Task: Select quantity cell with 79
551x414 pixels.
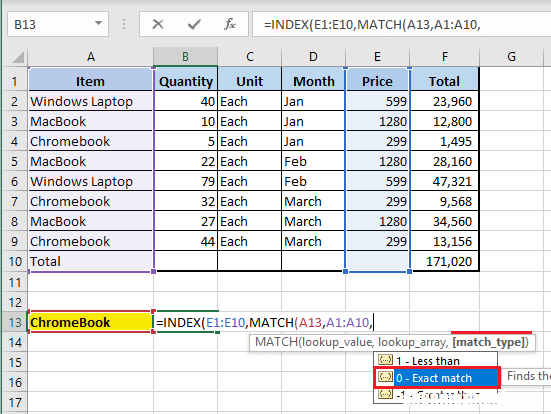Action: pyautogui.click(x=186, y=181)
